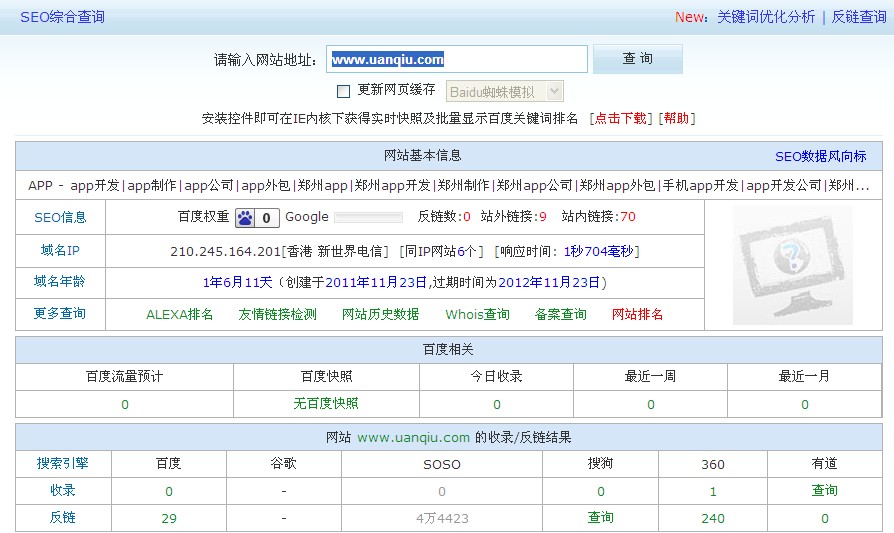
Task: Click the website thumbnail placeholder image
Action: [x=792, y=265]
